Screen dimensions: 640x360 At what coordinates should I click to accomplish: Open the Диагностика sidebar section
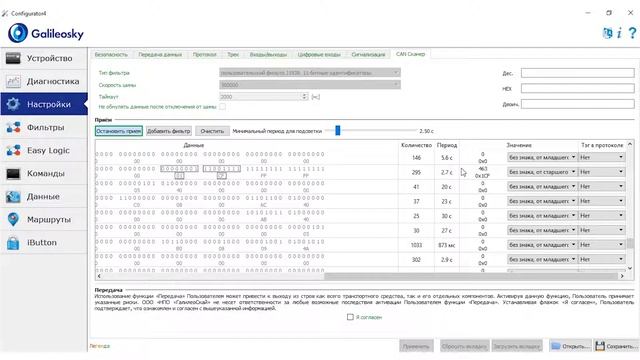coord(44,81)
